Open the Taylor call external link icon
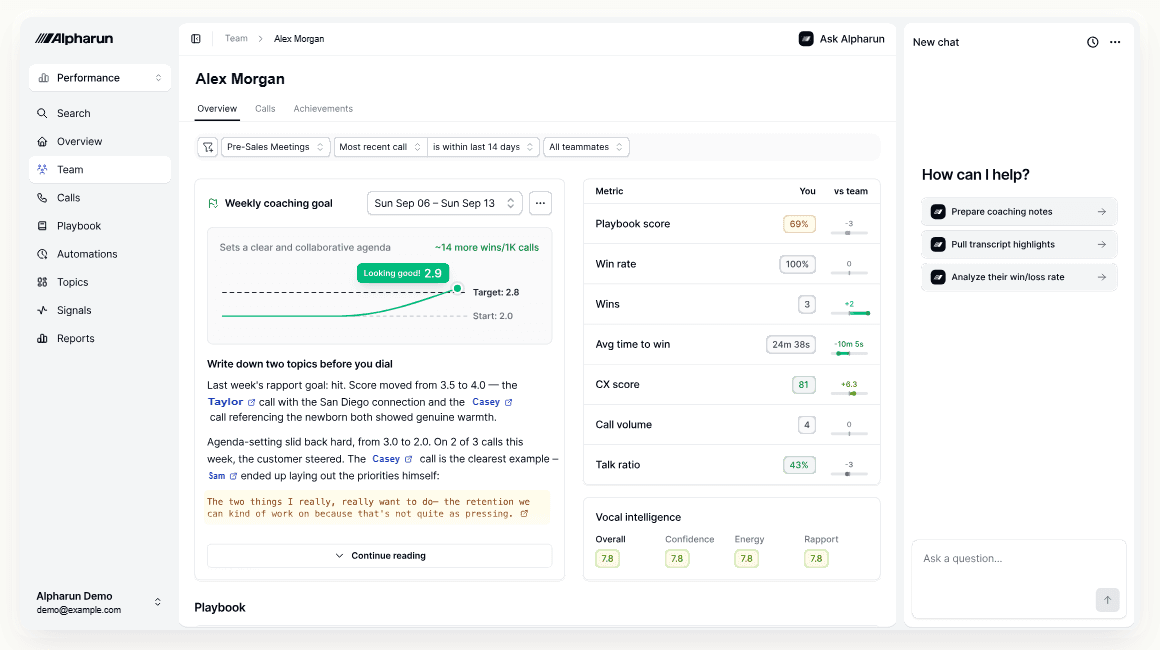The height and width of the screenshot is (650, 1160). tap(252, 402)
